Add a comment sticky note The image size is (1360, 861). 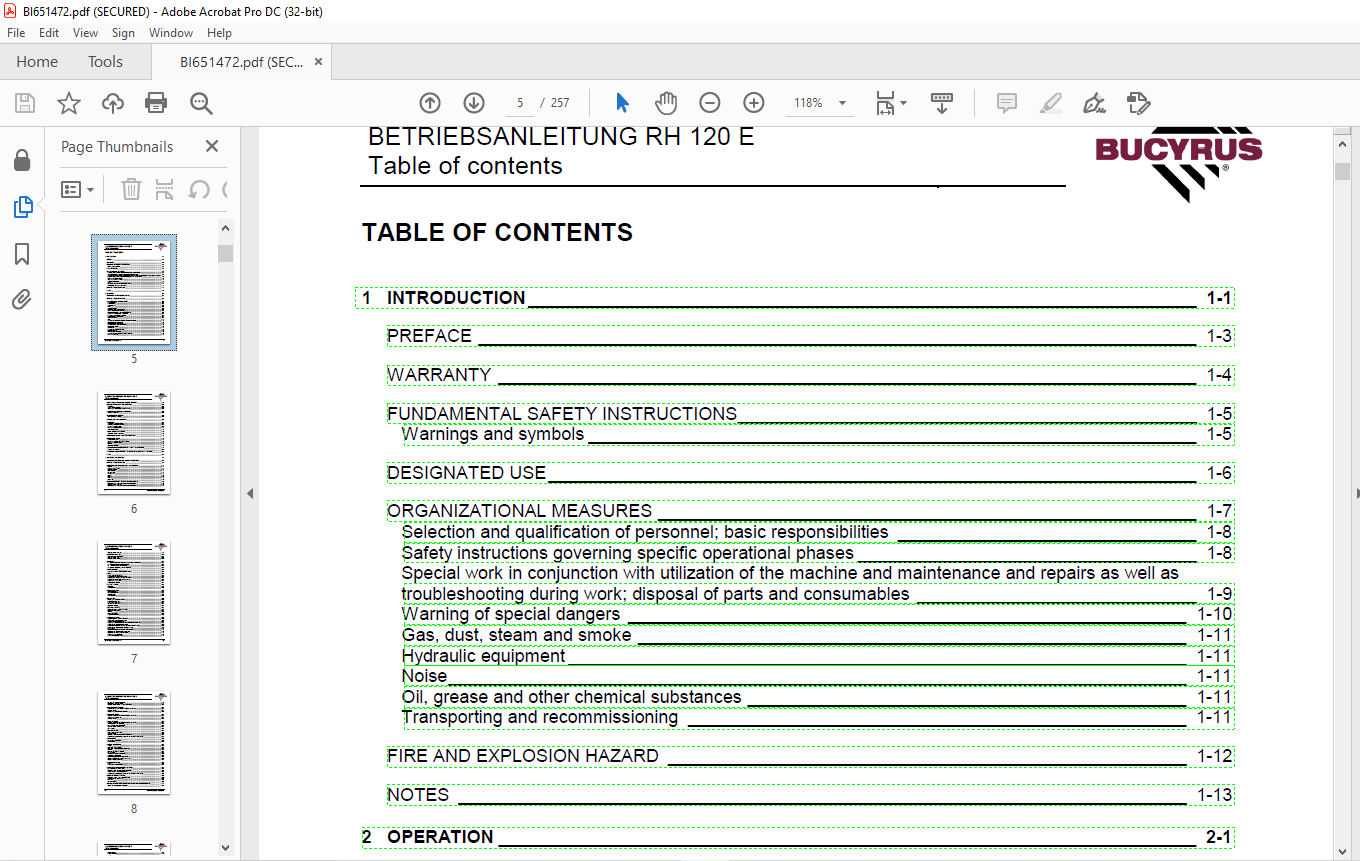pos(1007,103)
